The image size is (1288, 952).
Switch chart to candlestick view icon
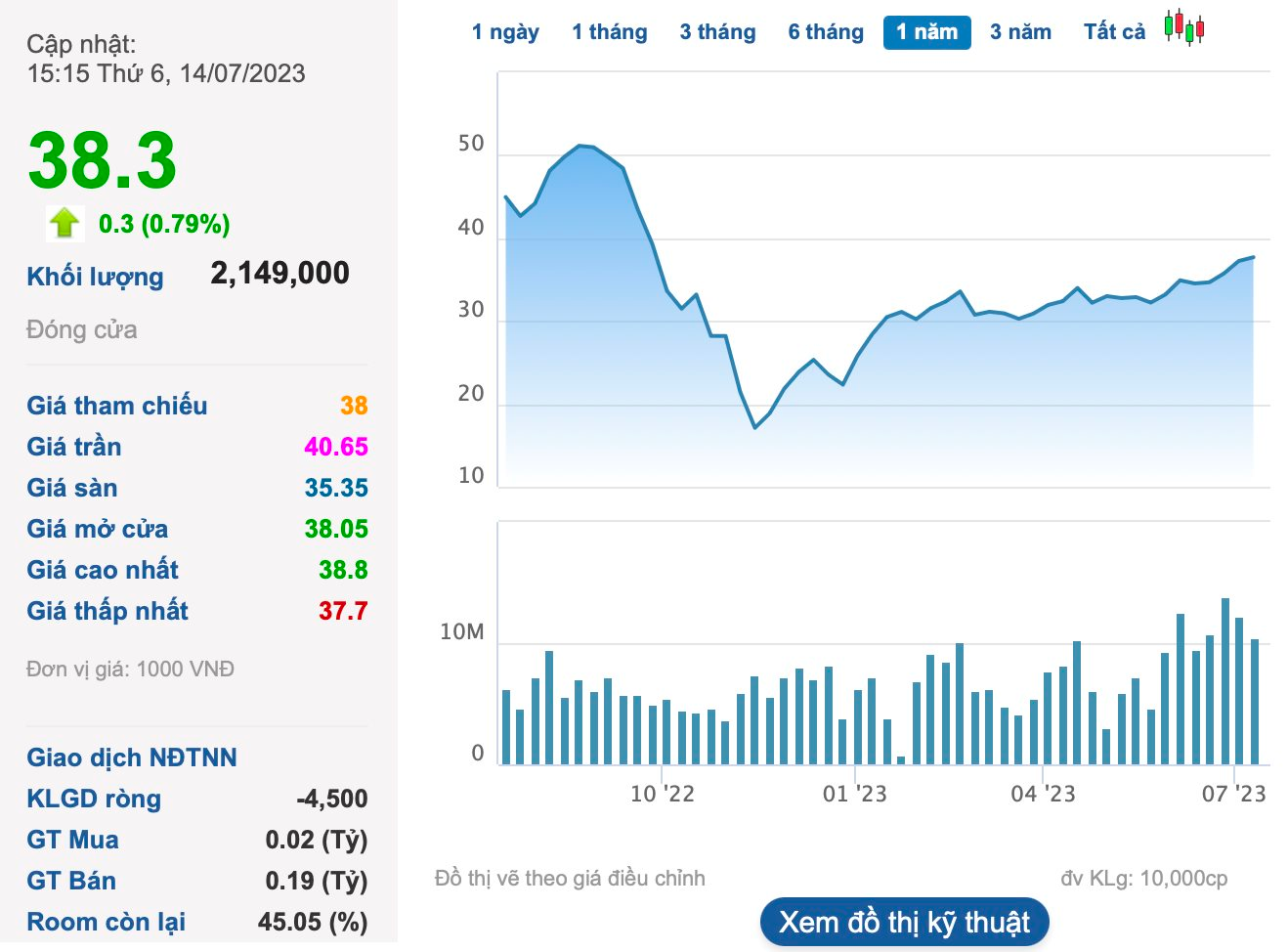click(x=1183, y=28)
